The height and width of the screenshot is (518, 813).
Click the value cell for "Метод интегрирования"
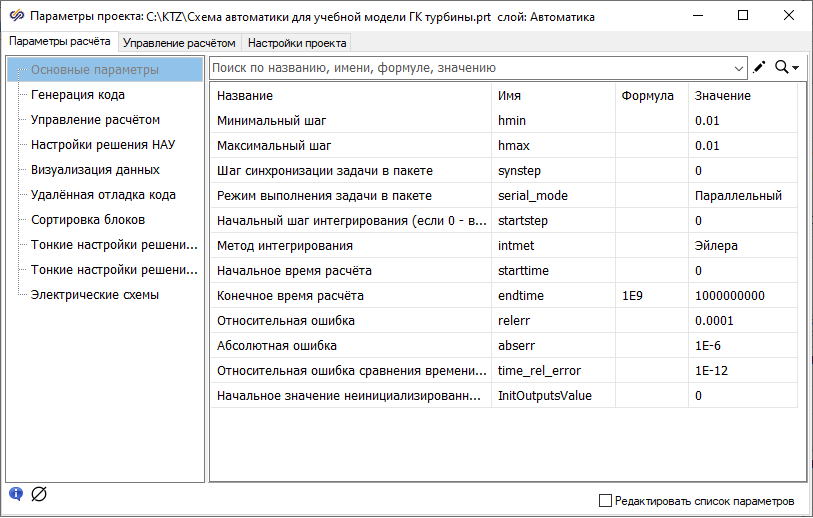741,245
